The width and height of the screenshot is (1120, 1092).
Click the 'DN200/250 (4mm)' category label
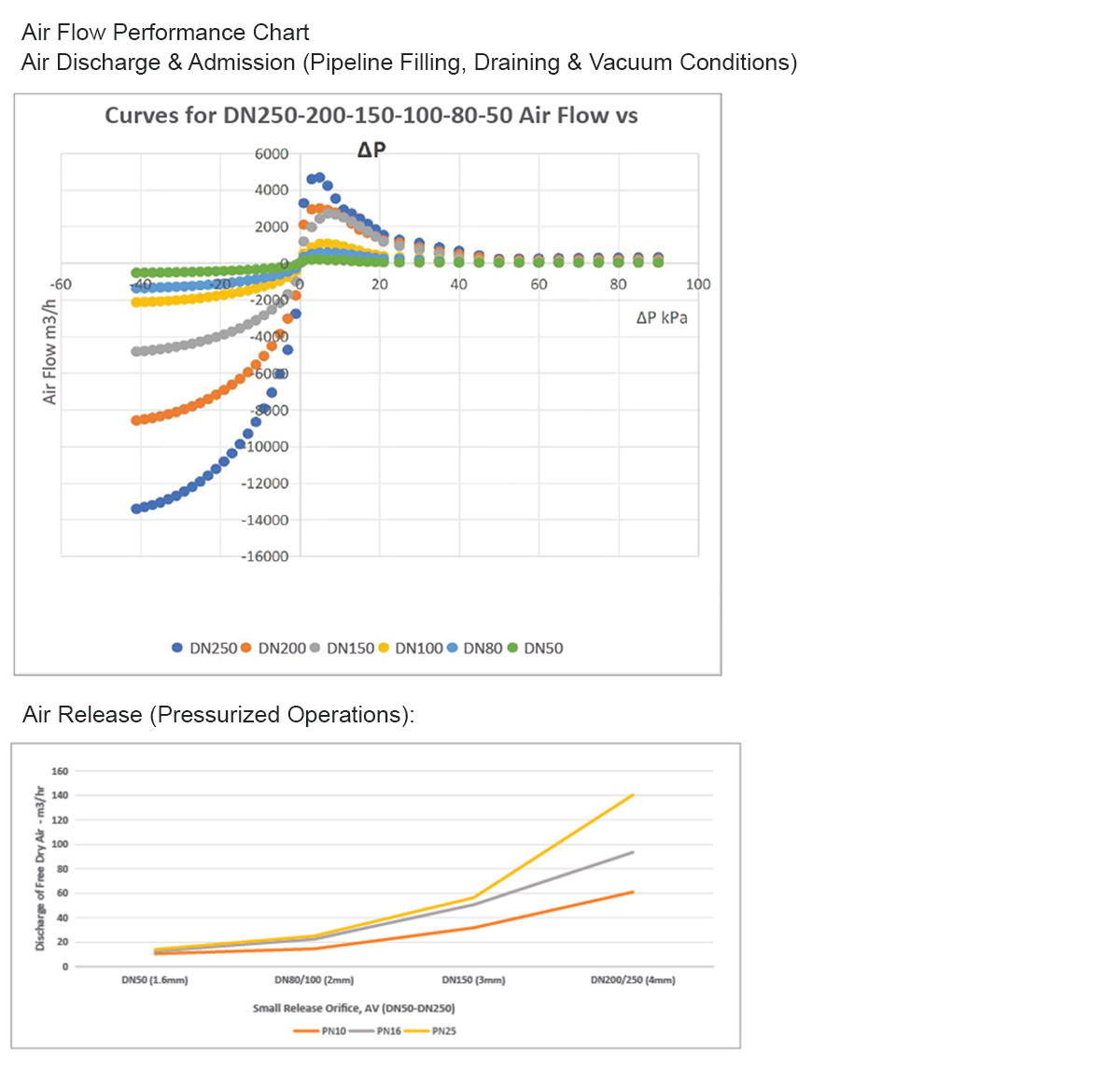point(633,980)
